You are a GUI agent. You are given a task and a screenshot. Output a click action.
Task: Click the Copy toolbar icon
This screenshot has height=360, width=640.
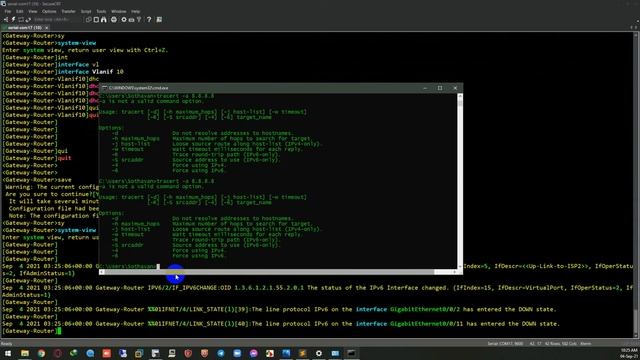[x=89, y=19]
